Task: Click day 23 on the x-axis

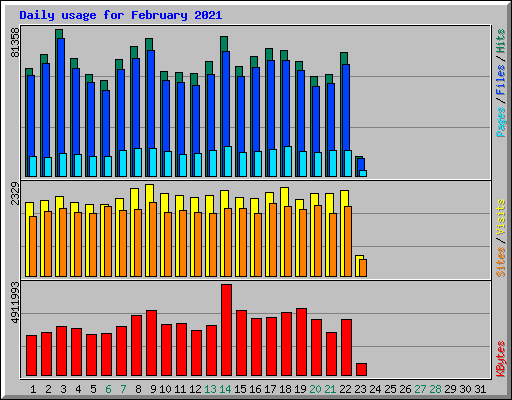Action: click(x=360, y=389)
